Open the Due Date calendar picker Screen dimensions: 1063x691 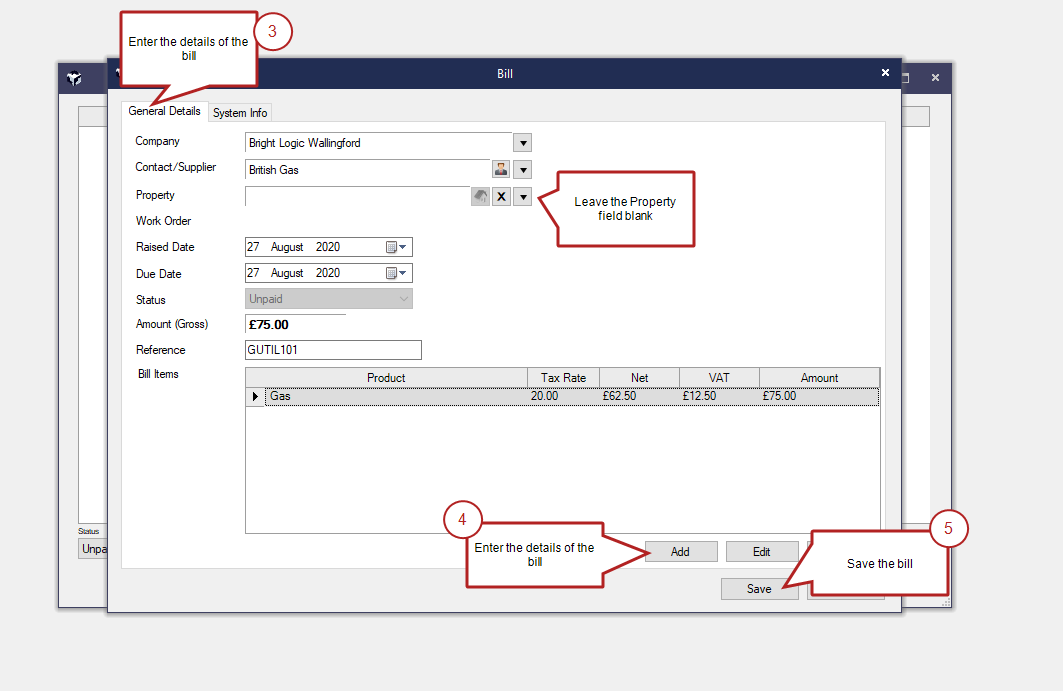pyautogui.click(x=397, y=273)
